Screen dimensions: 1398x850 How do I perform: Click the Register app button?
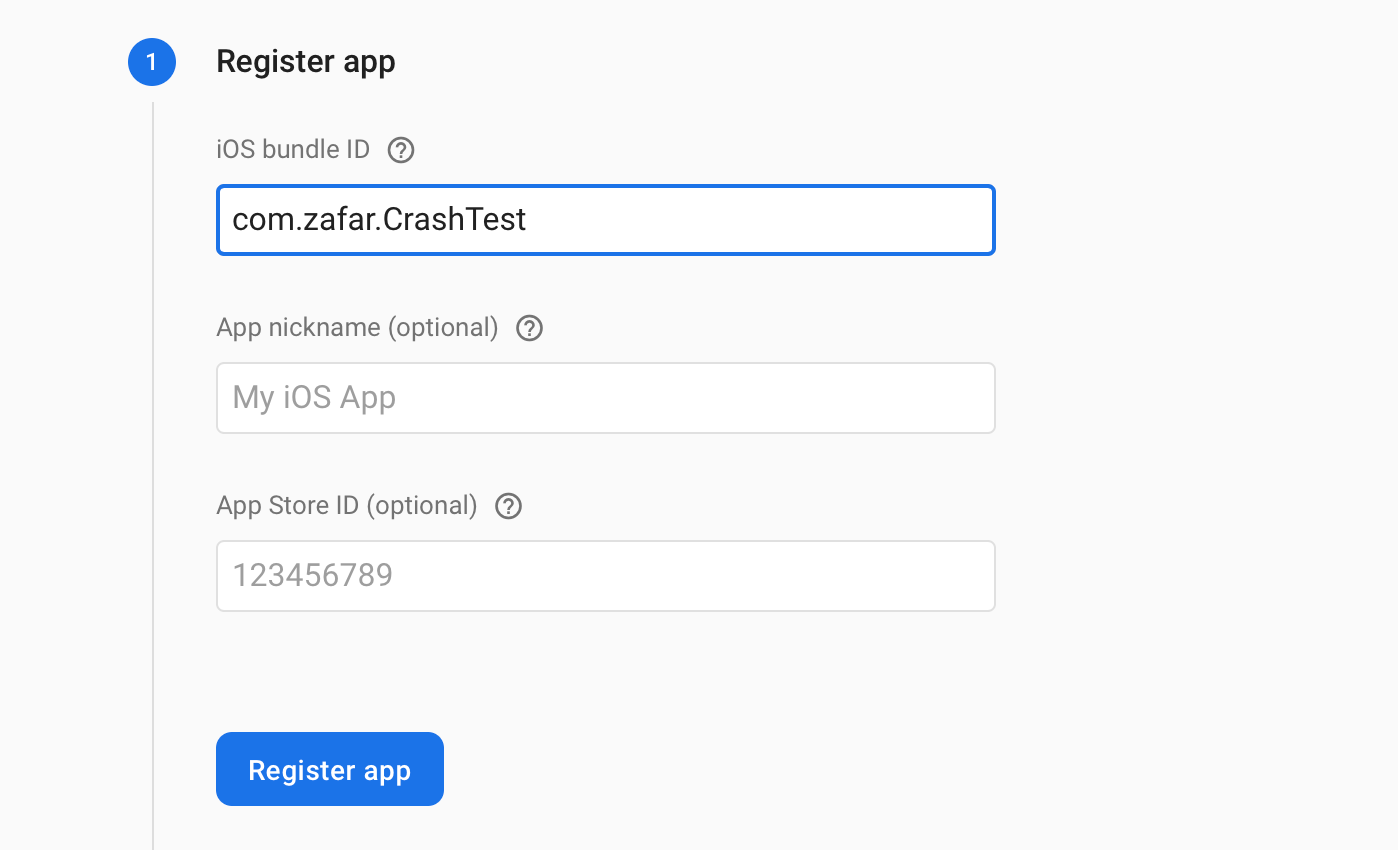[x=329, y=769]
